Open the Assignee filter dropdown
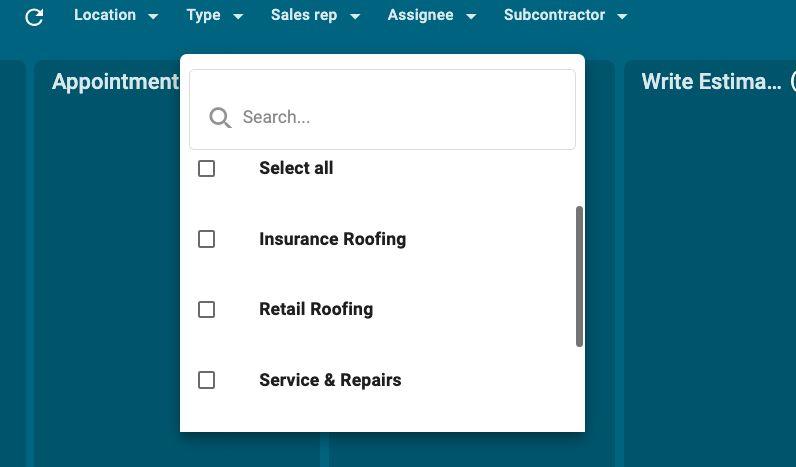The image size is (796, 467). pos(431,16)
